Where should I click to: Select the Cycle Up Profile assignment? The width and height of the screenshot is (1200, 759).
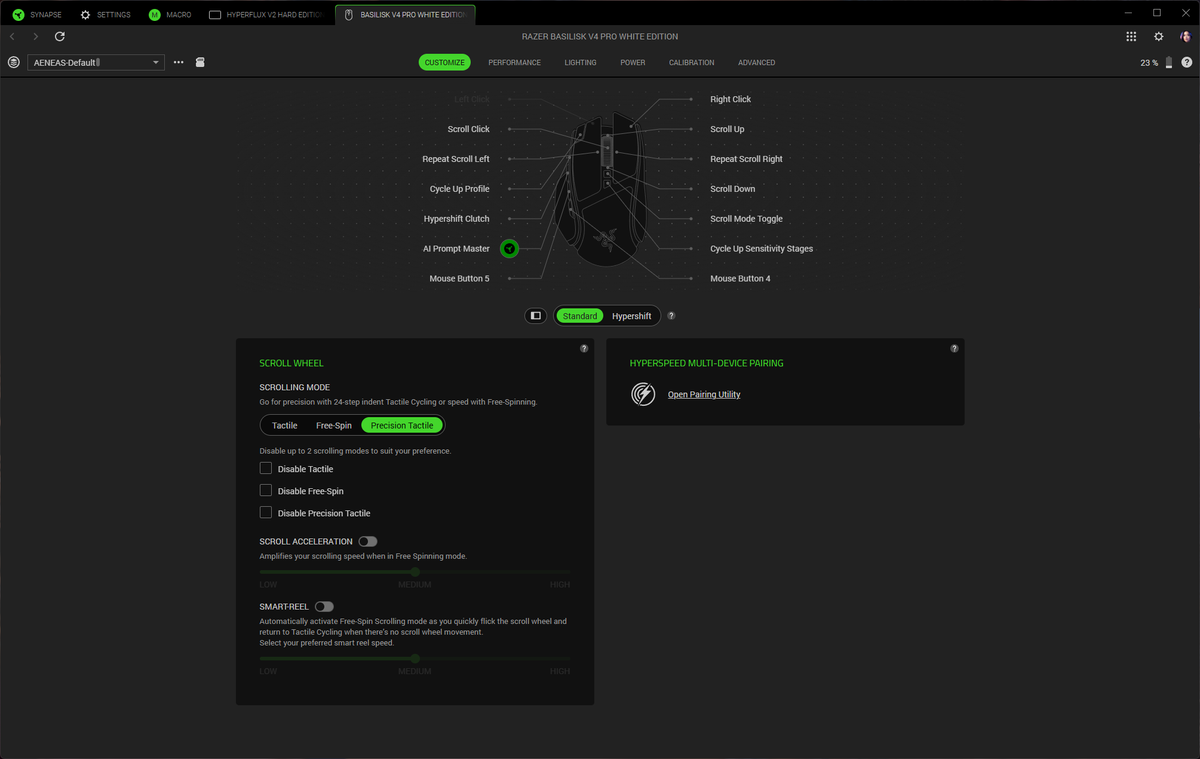tap(460, 189)
